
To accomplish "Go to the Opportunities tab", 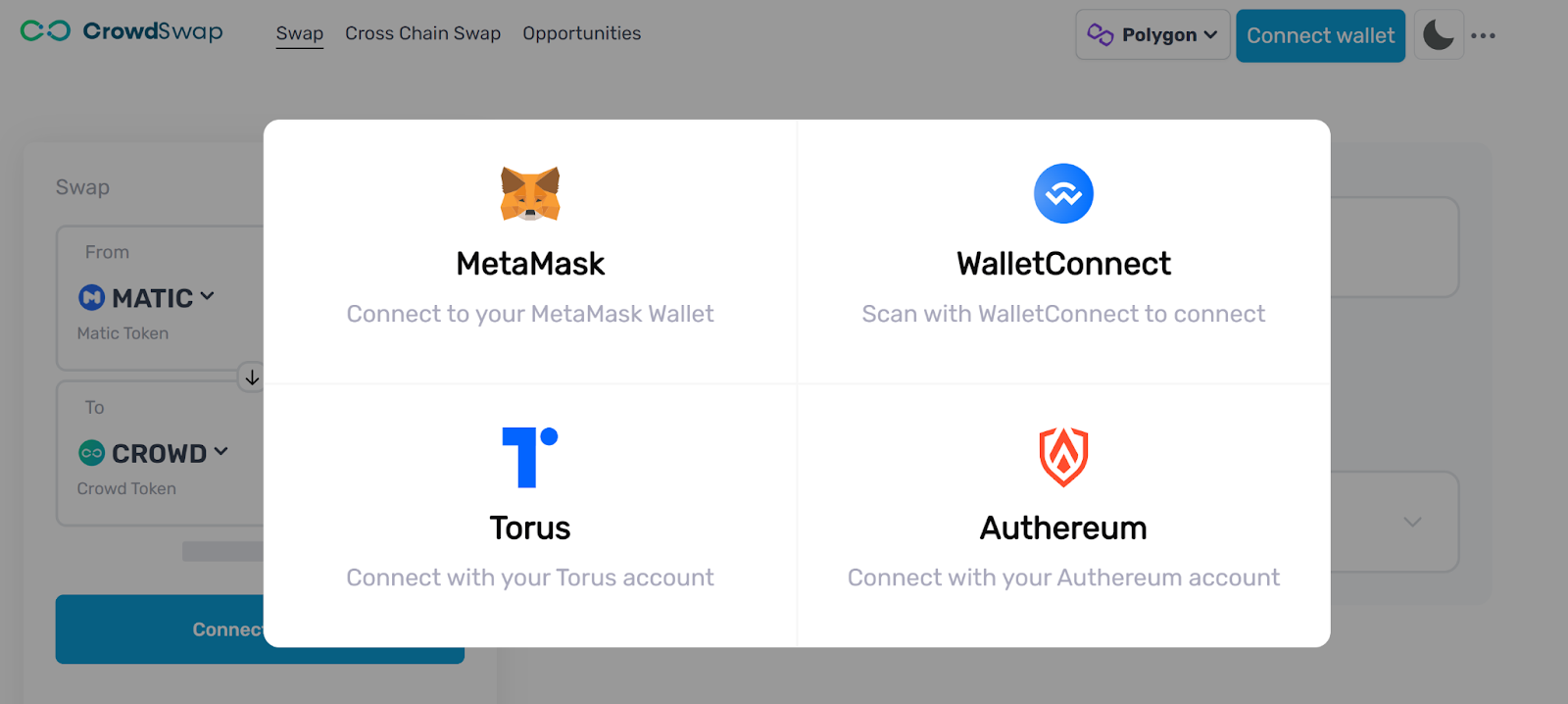I will coord(581,33).
